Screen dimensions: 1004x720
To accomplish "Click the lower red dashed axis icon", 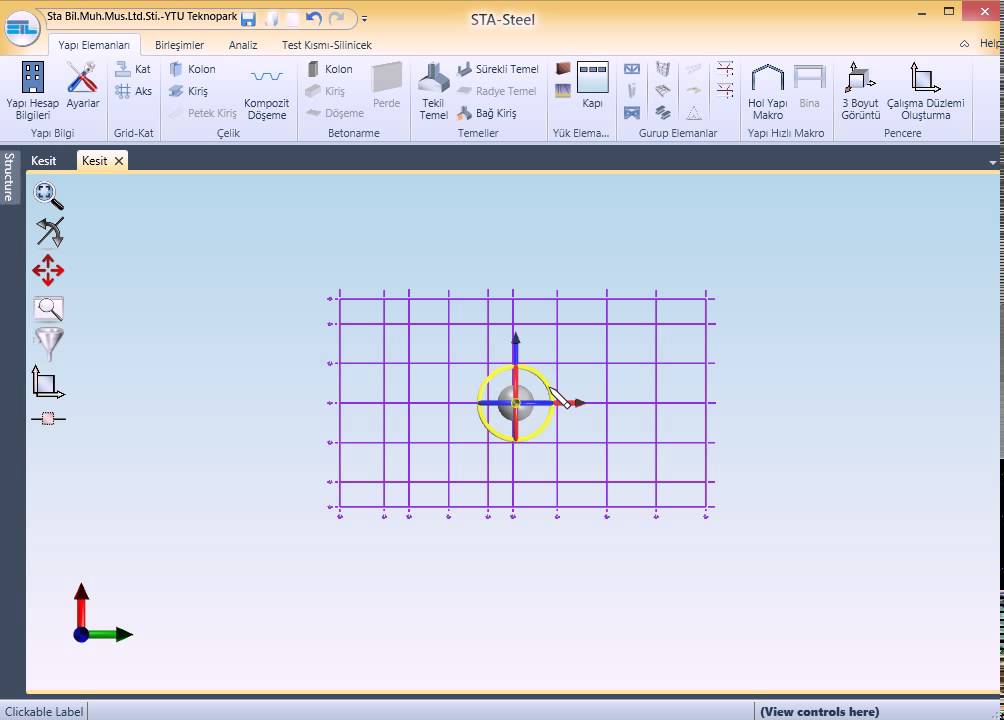I will click(725, 91).
